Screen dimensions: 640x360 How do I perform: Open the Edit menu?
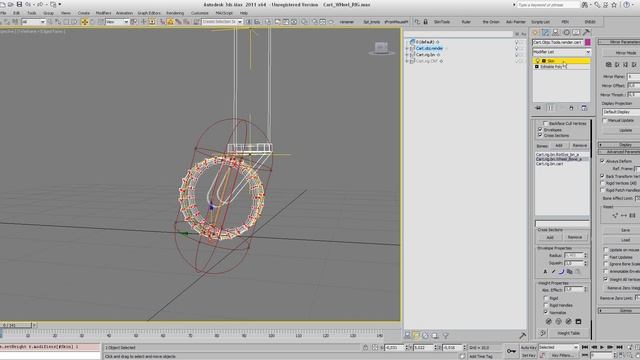coord(16,13)
